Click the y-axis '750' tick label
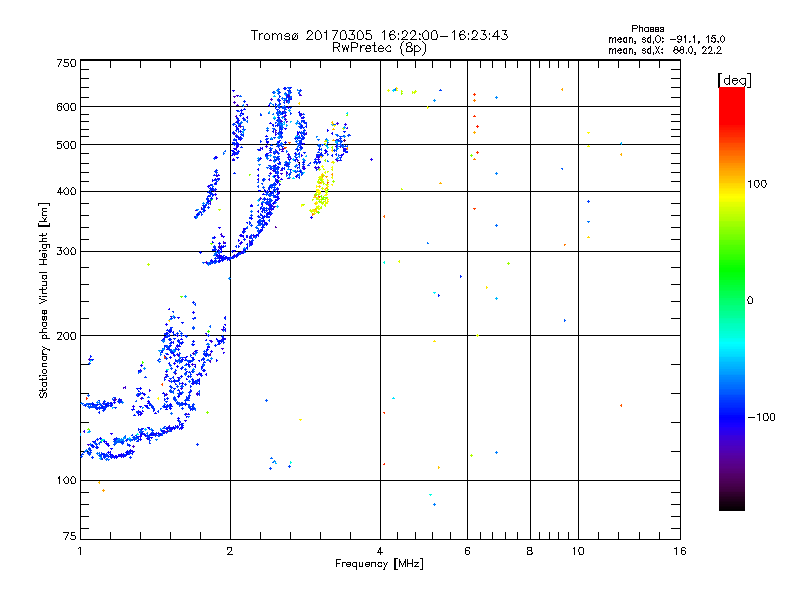The height and width of the screenshot is (600, 800). point(66,63)
